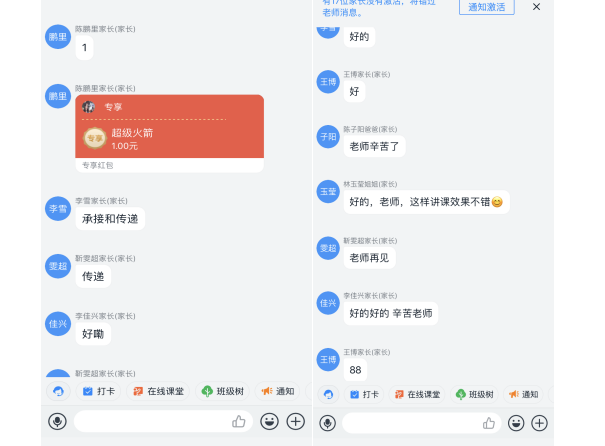
Task: Tap the 玉莹 avatar in right chat
Action: click(x=328, y=191)
